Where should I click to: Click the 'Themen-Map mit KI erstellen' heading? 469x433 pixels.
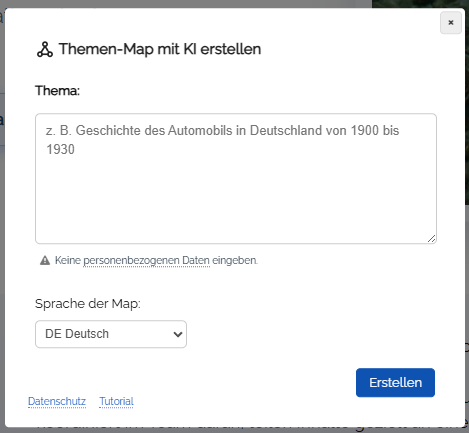160,49
